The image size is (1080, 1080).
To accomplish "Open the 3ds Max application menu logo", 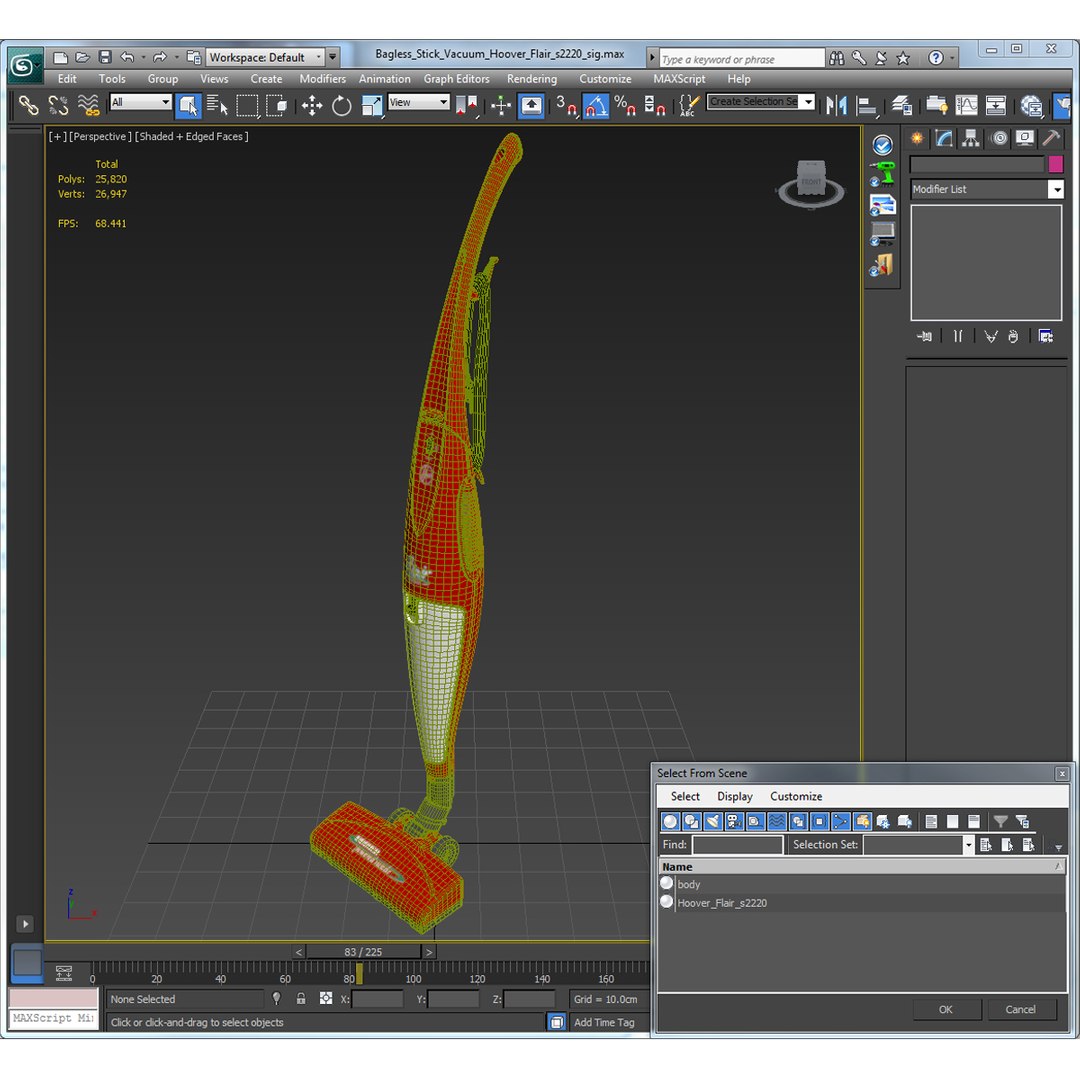I will tap(25, 65).
